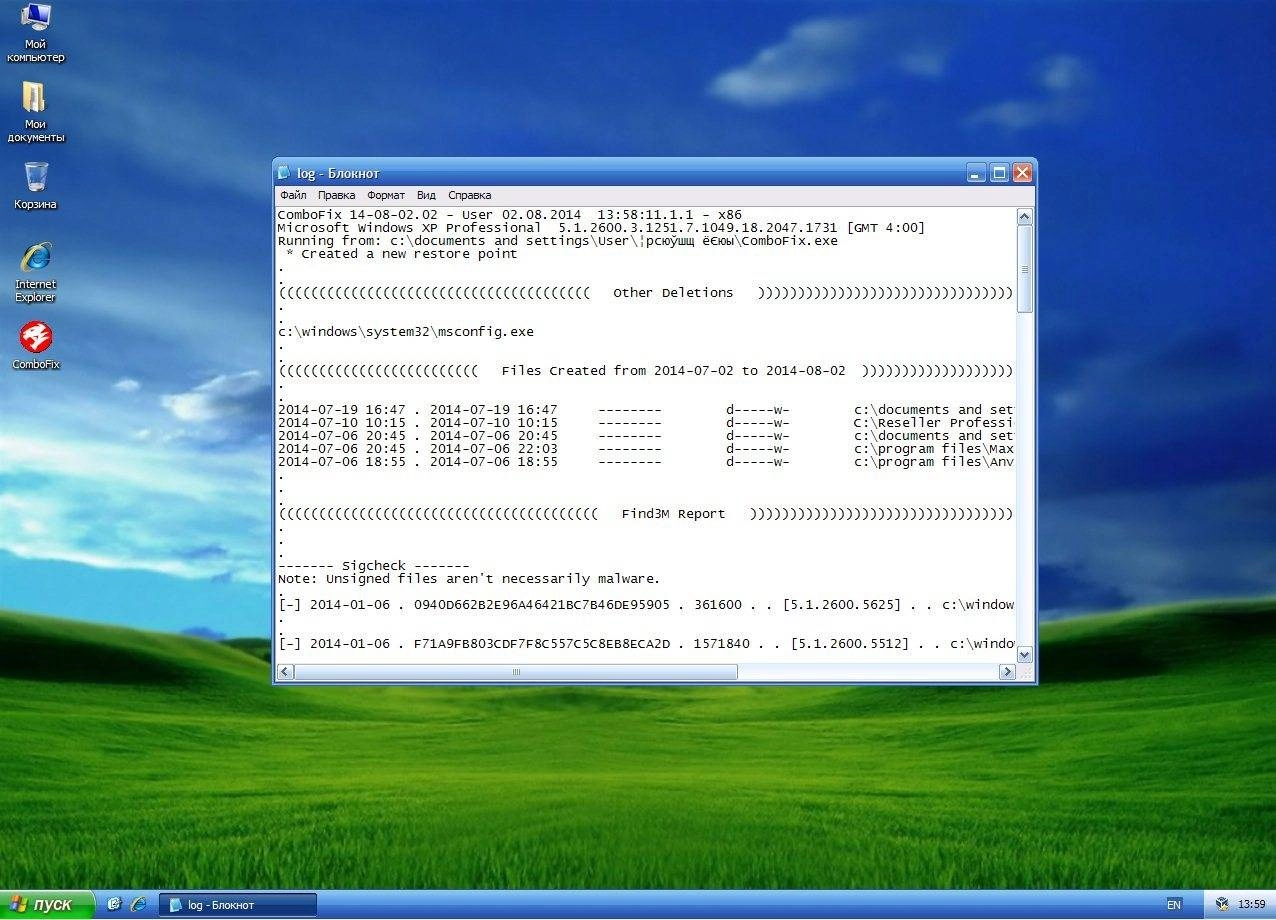Click the '------- Sigcheck -------' line
The width and height of the screenshot is (1276, 920).
[374, 566]
